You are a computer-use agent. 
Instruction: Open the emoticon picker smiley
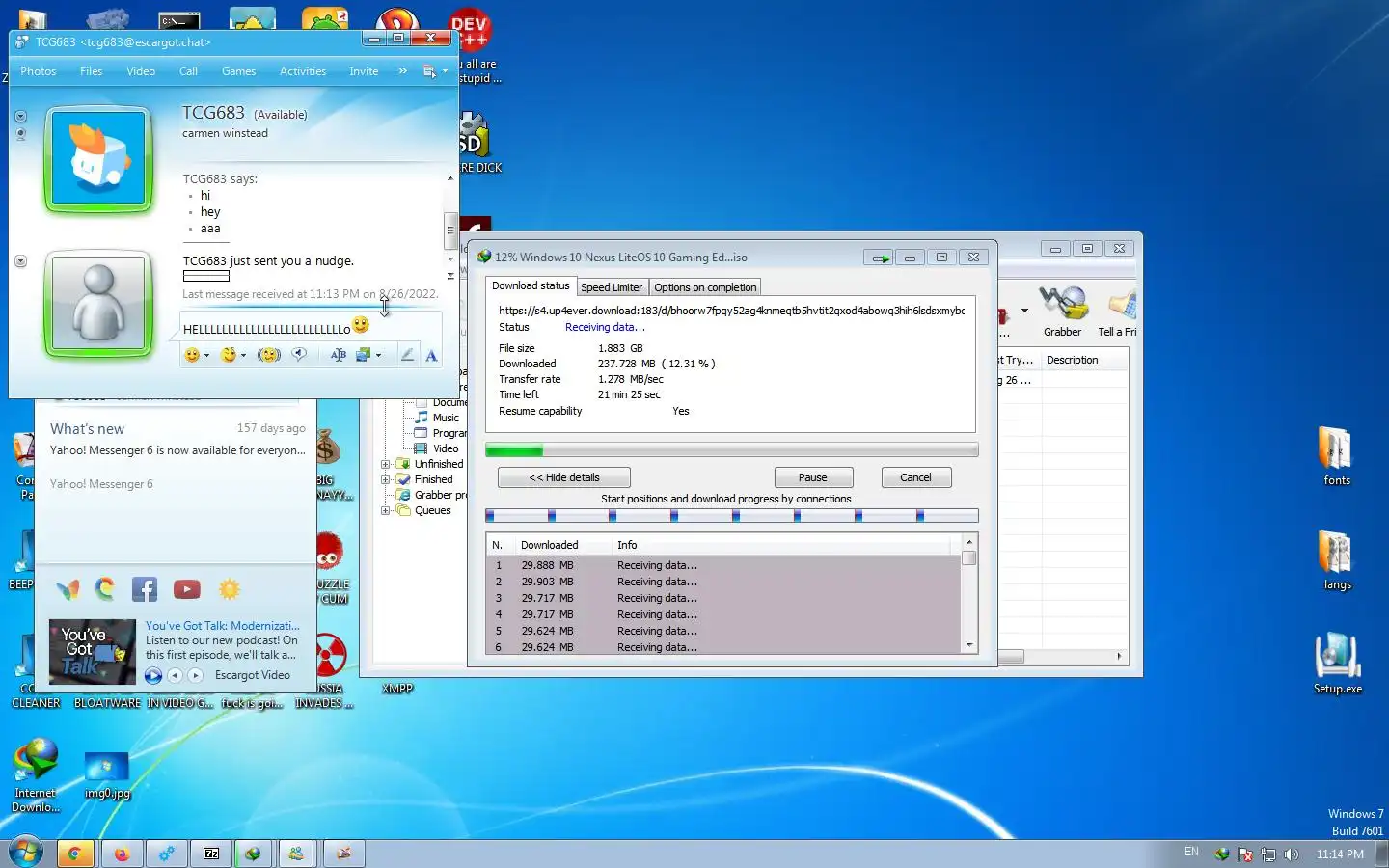(192, 355)
